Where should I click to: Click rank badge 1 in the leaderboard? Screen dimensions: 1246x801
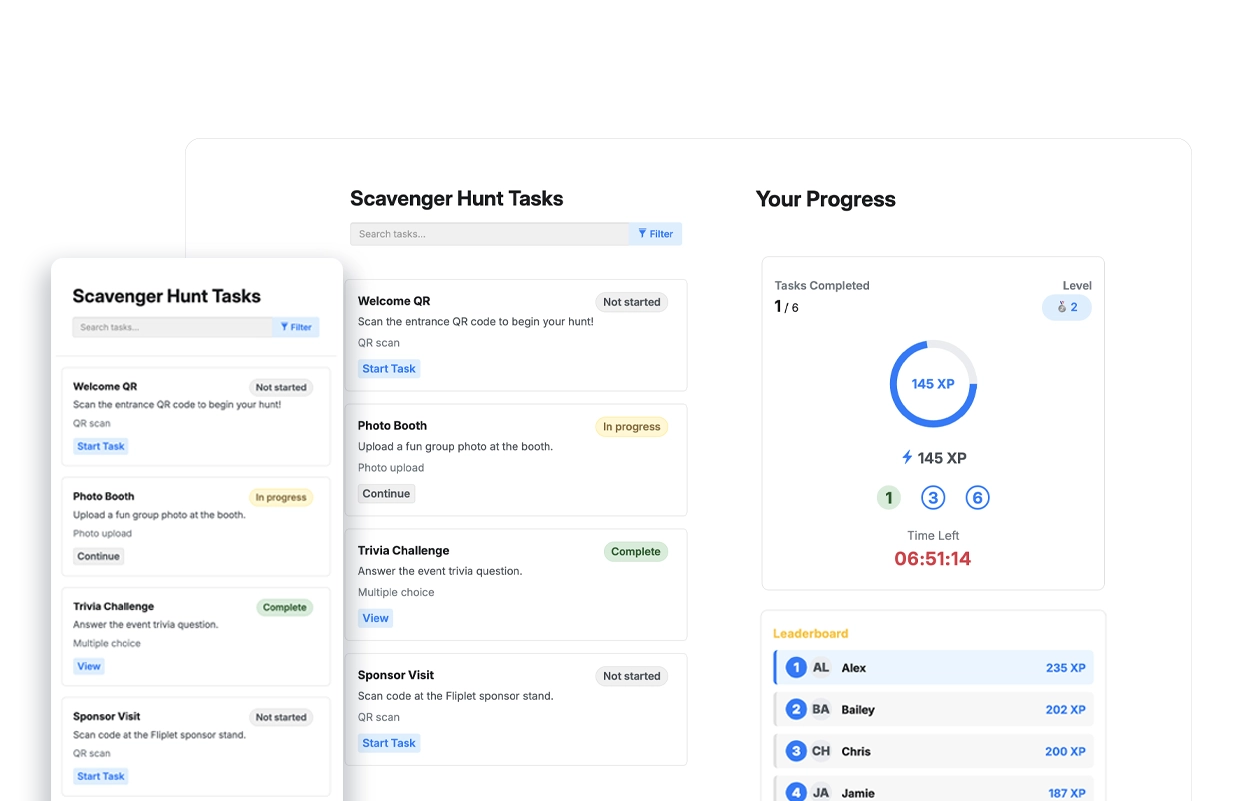coord(796,668)
